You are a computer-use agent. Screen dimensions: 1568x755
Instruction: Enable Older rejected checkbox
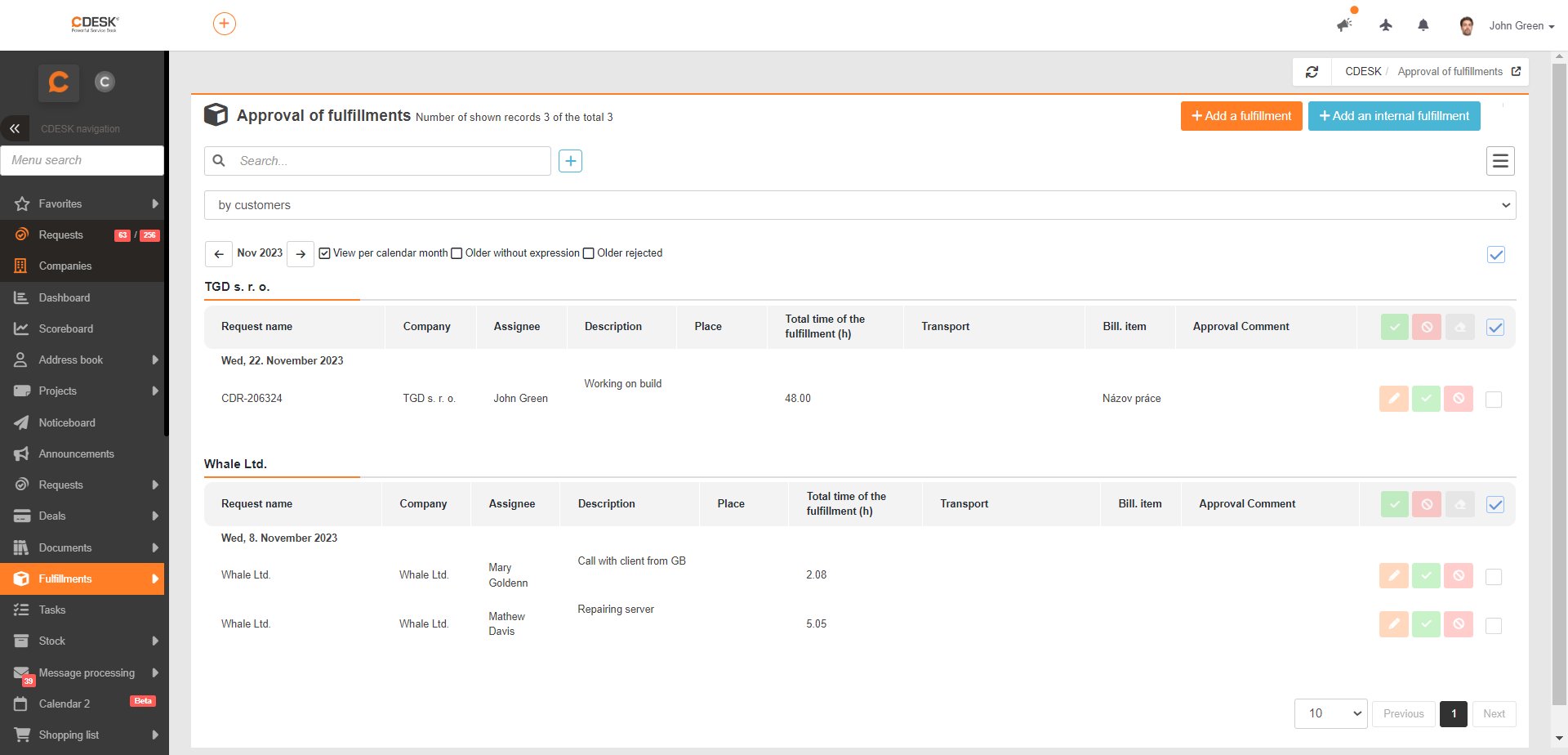pyautogui.click(x=588, y=253)
